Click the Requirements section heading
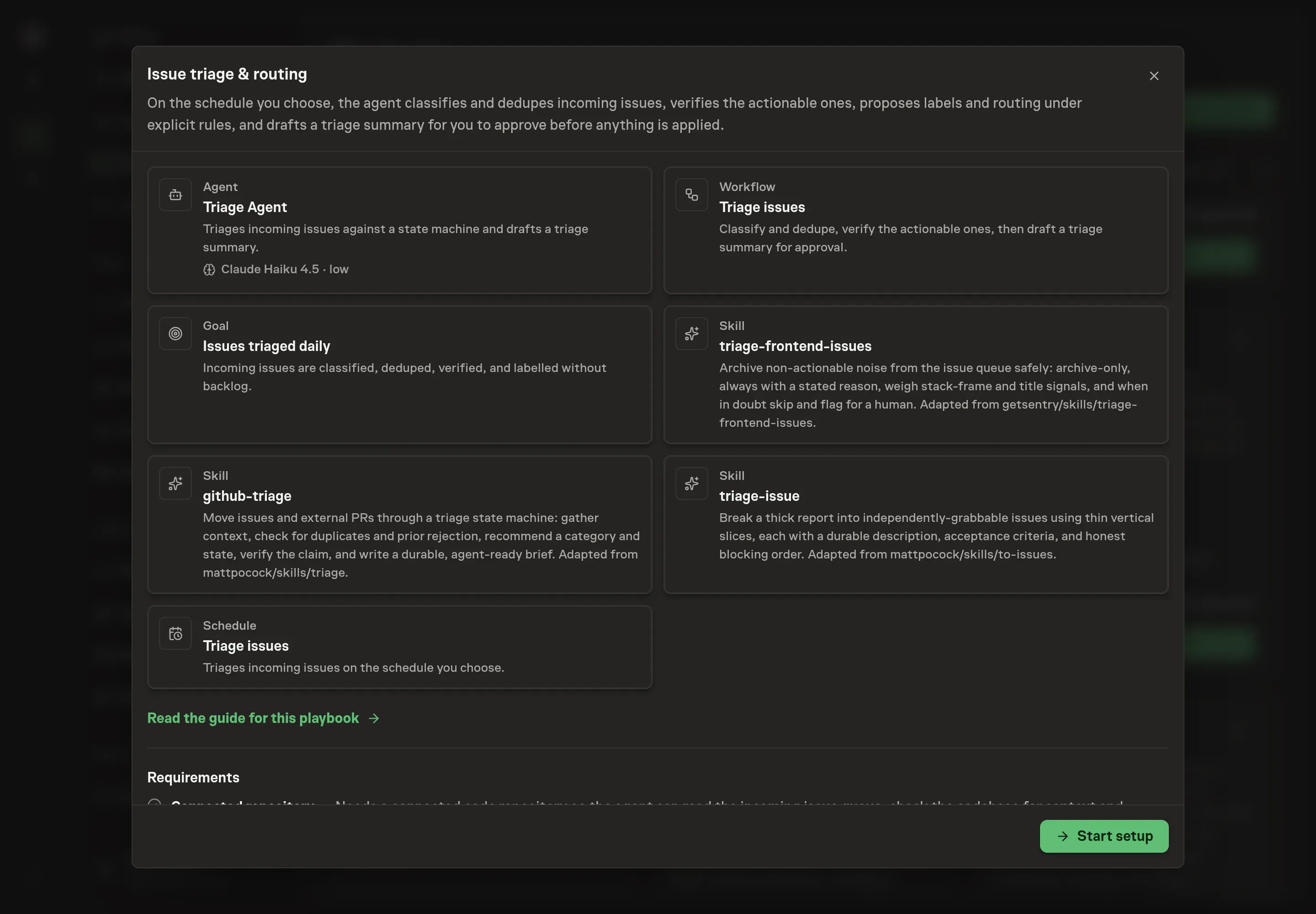This screenshot has width=1316, height=914. (193, 777)
